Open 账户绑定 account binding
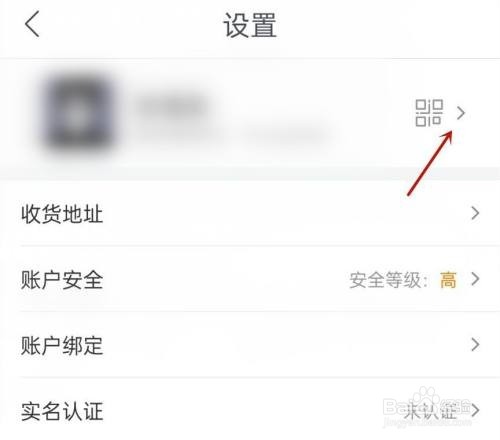 [x=250, y=345]
